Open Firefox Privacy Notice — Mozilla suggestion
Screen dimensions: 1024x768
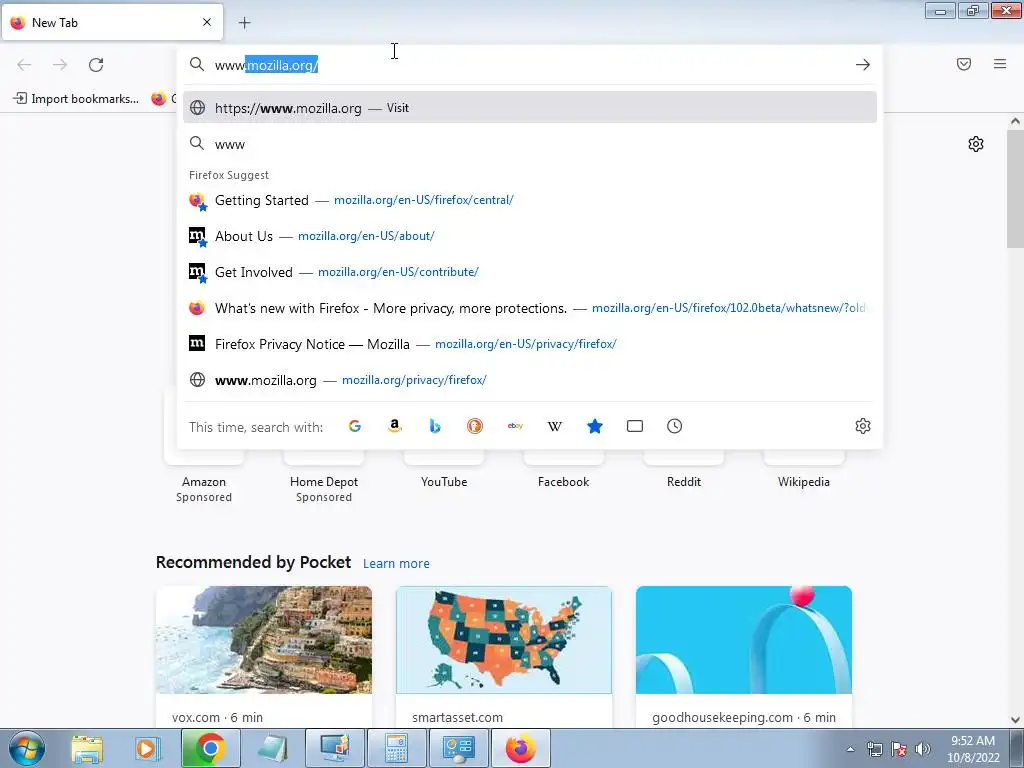pos(530,344)
